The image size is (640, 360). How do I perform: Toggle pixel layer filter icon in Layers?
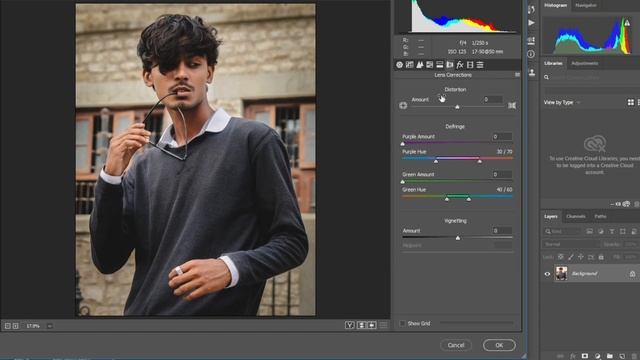click(589, 231)
